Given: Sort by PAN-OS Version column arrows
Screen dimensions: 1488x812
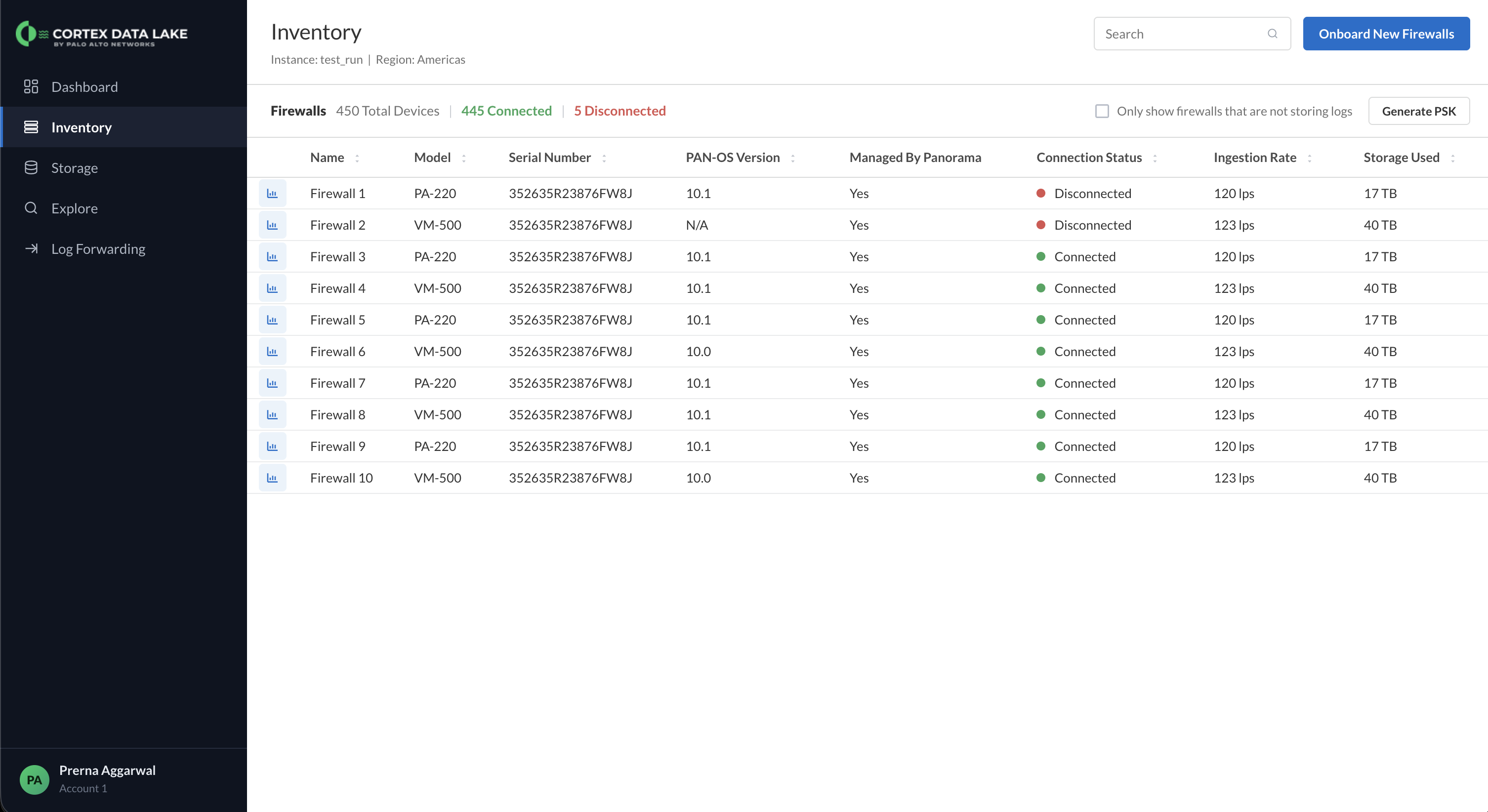Looking at the screenshot, I should coord(793,158).
